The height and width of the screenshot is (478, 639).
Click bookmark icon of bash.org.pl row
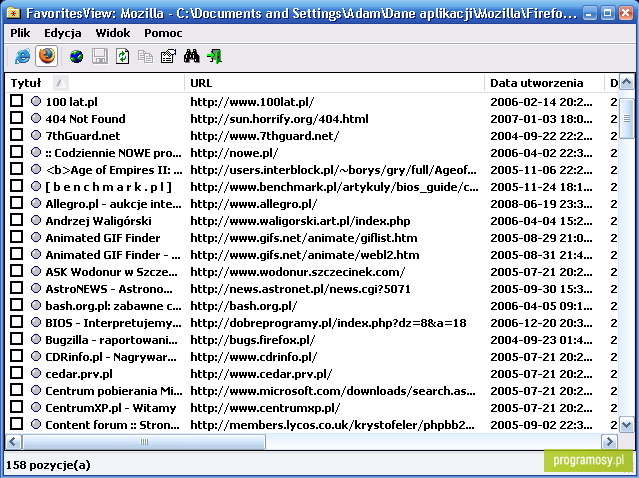[x=36, y=305]
